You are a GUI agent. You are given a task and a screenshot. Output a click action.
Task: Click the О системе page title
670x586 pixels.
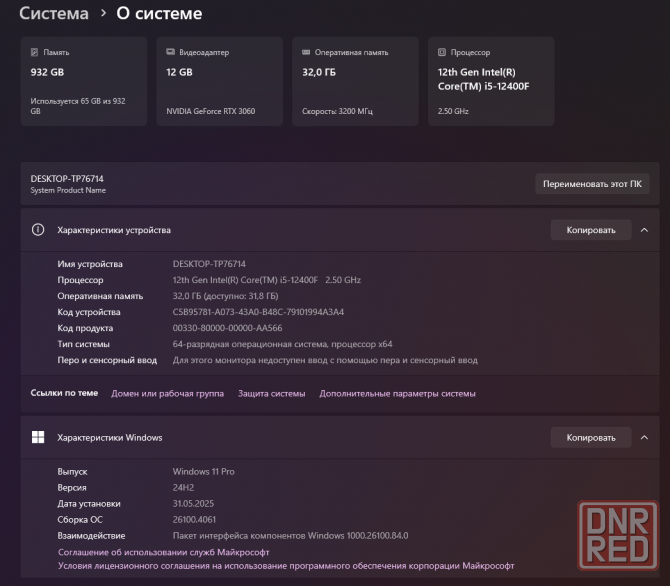coord(159,14)
